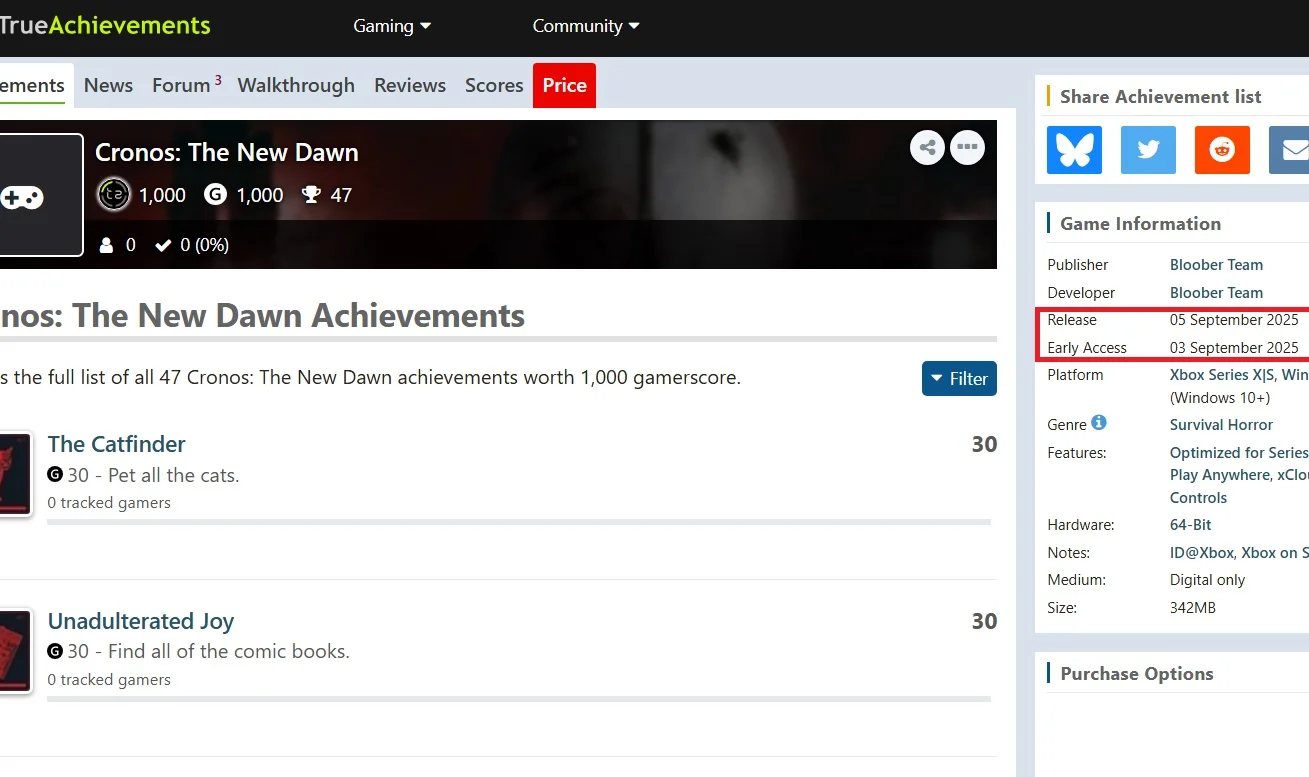Open the Unadulterated Joy achievement link
The height and width of the screenshot is (777, 1309).
coord(141,621)
